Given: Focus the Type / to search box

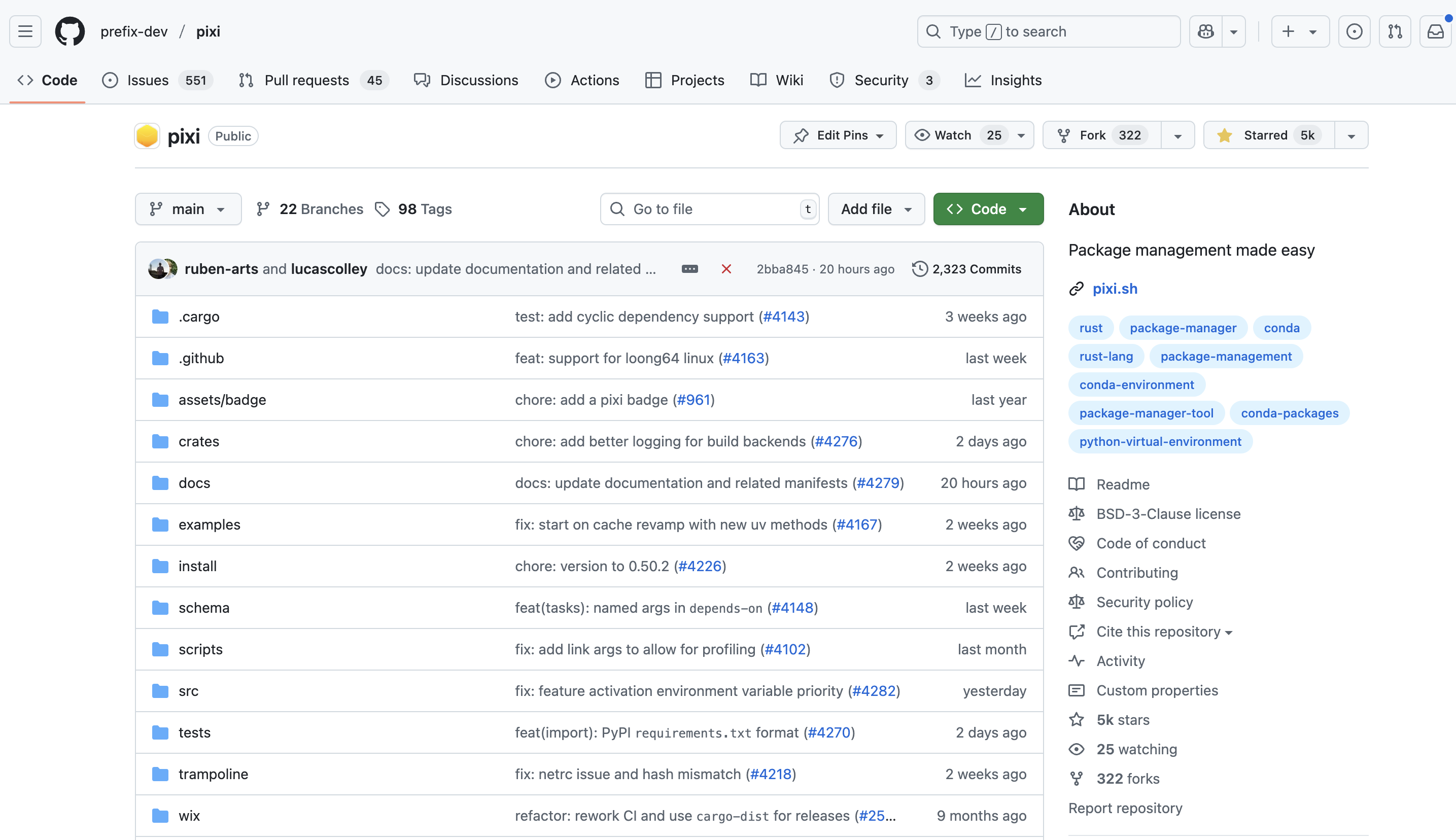Looking at the screenshot, I should 1048,31.
